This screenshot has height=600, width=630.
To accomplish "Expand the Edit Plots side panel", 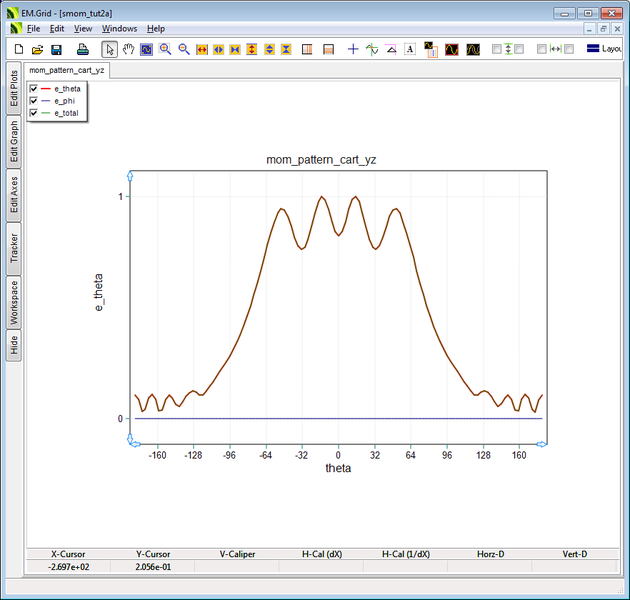I will pos(14,89).
